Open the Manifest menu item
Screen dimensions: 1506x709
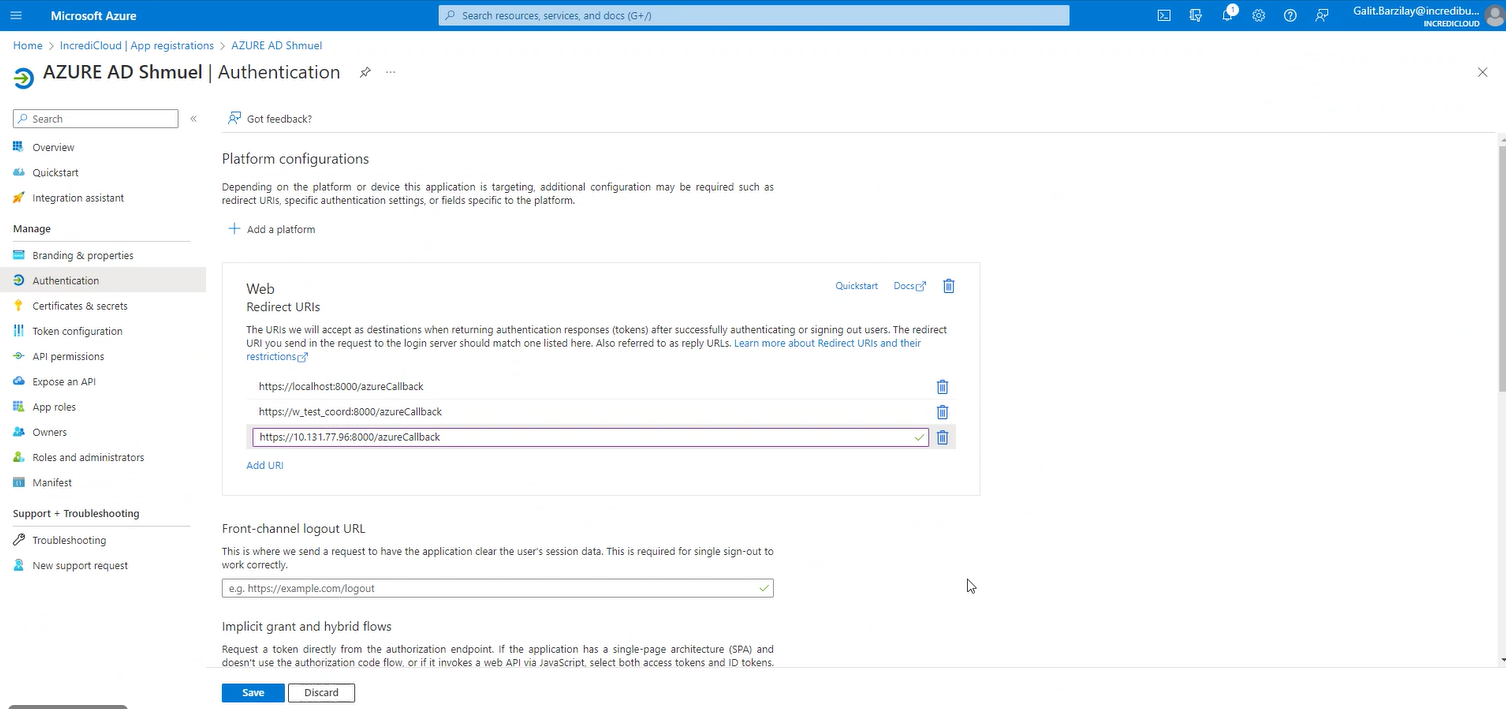tap(52, 483)
